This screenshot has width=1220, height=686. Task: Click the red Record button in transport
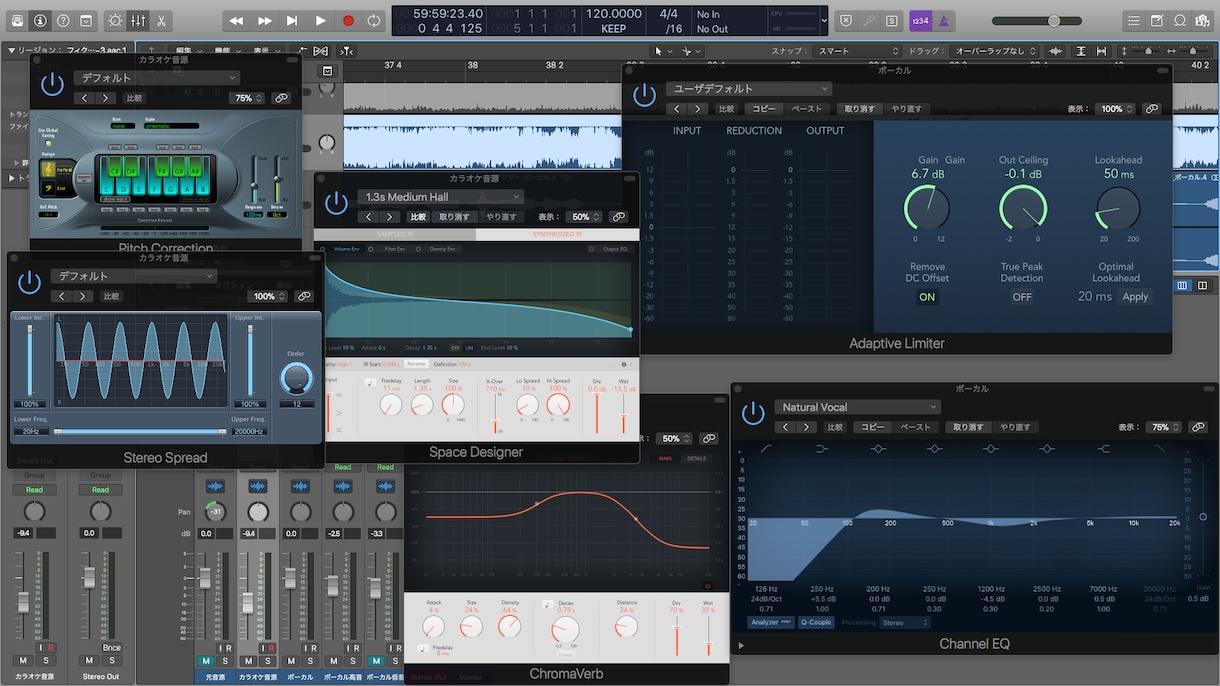[348, 20]
